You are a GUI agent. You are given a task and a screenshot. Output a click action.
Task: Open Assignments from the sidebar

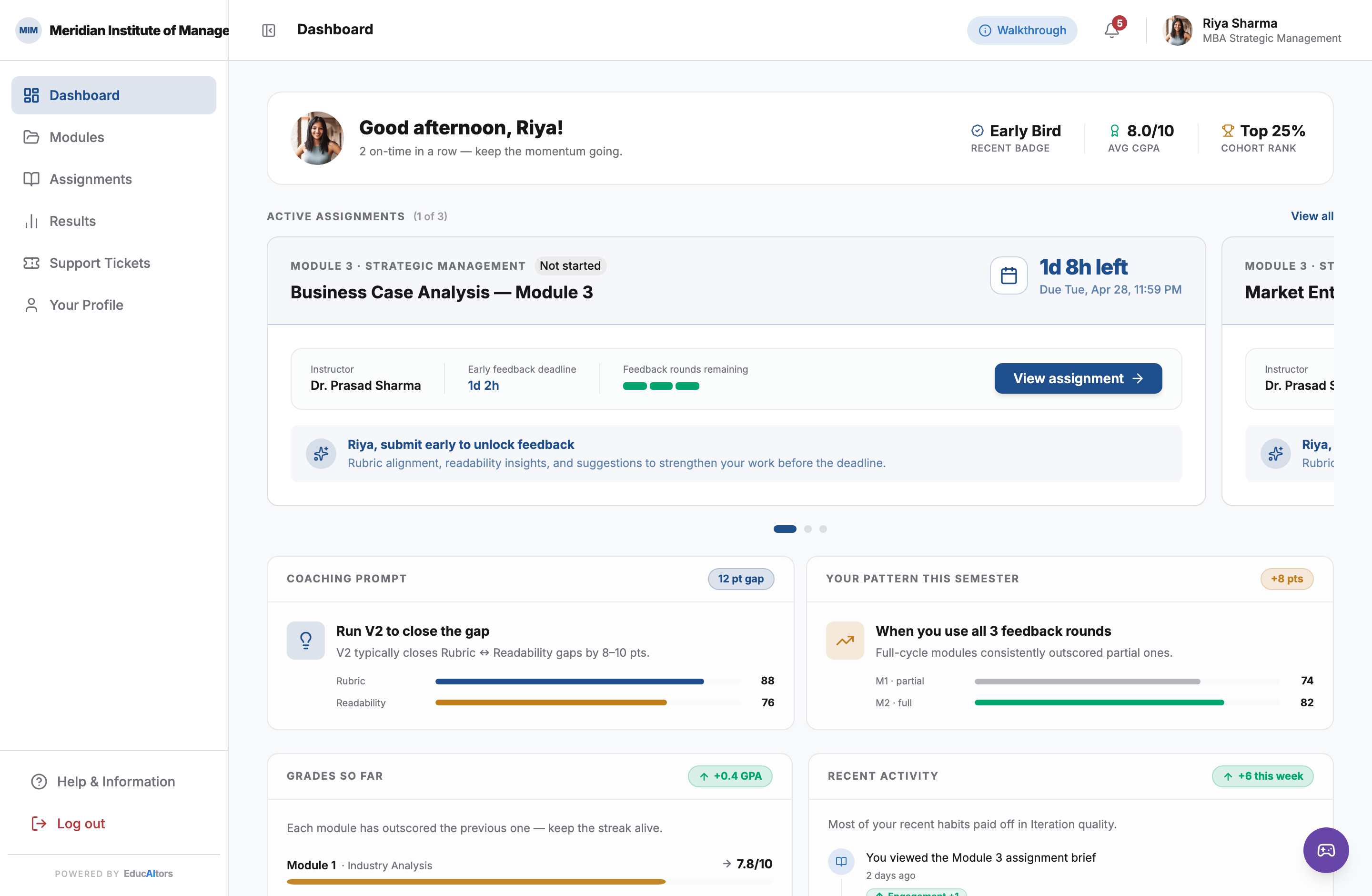tap(113, 179)
